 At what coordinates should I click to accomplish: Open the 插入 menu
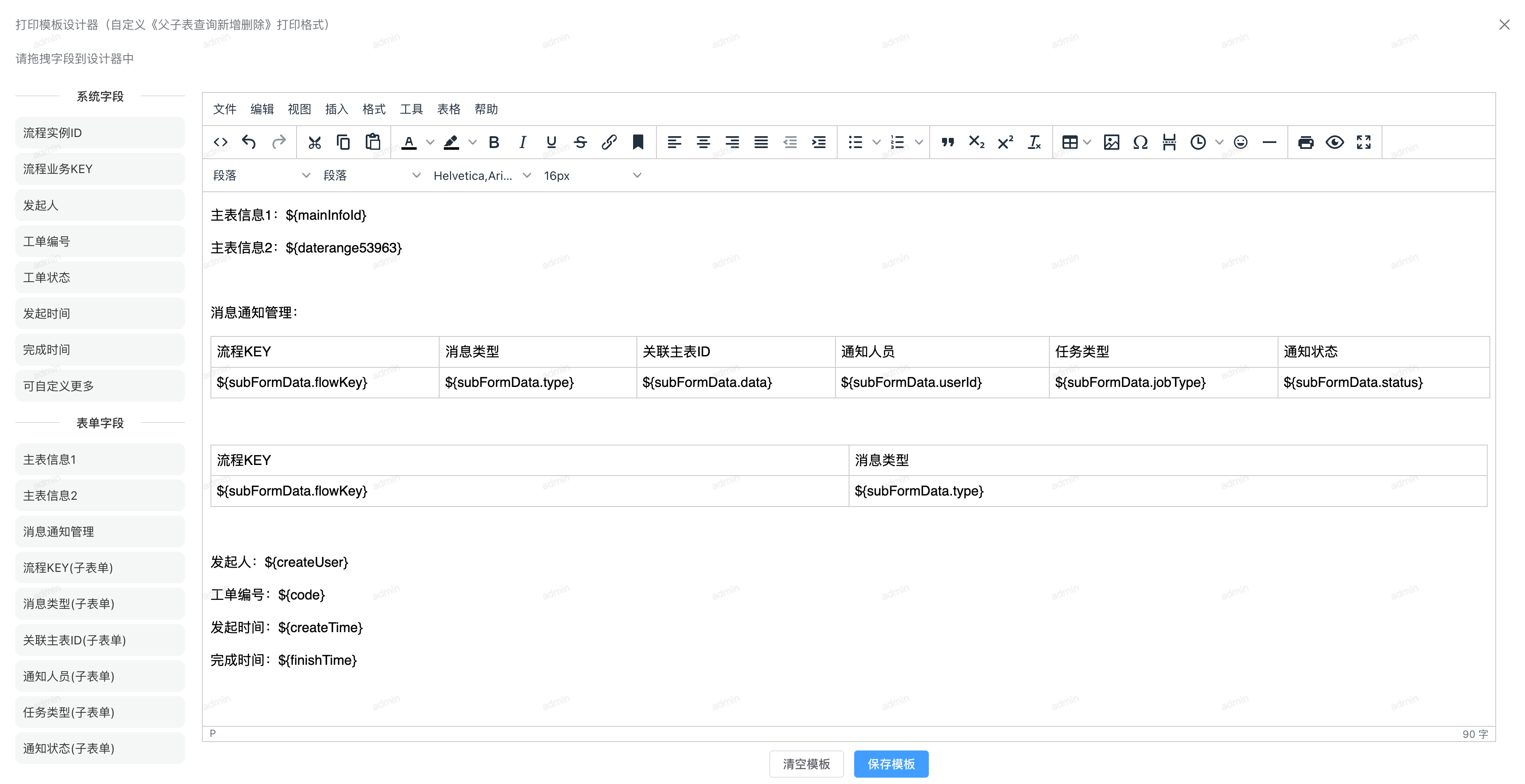pos(336,109)
